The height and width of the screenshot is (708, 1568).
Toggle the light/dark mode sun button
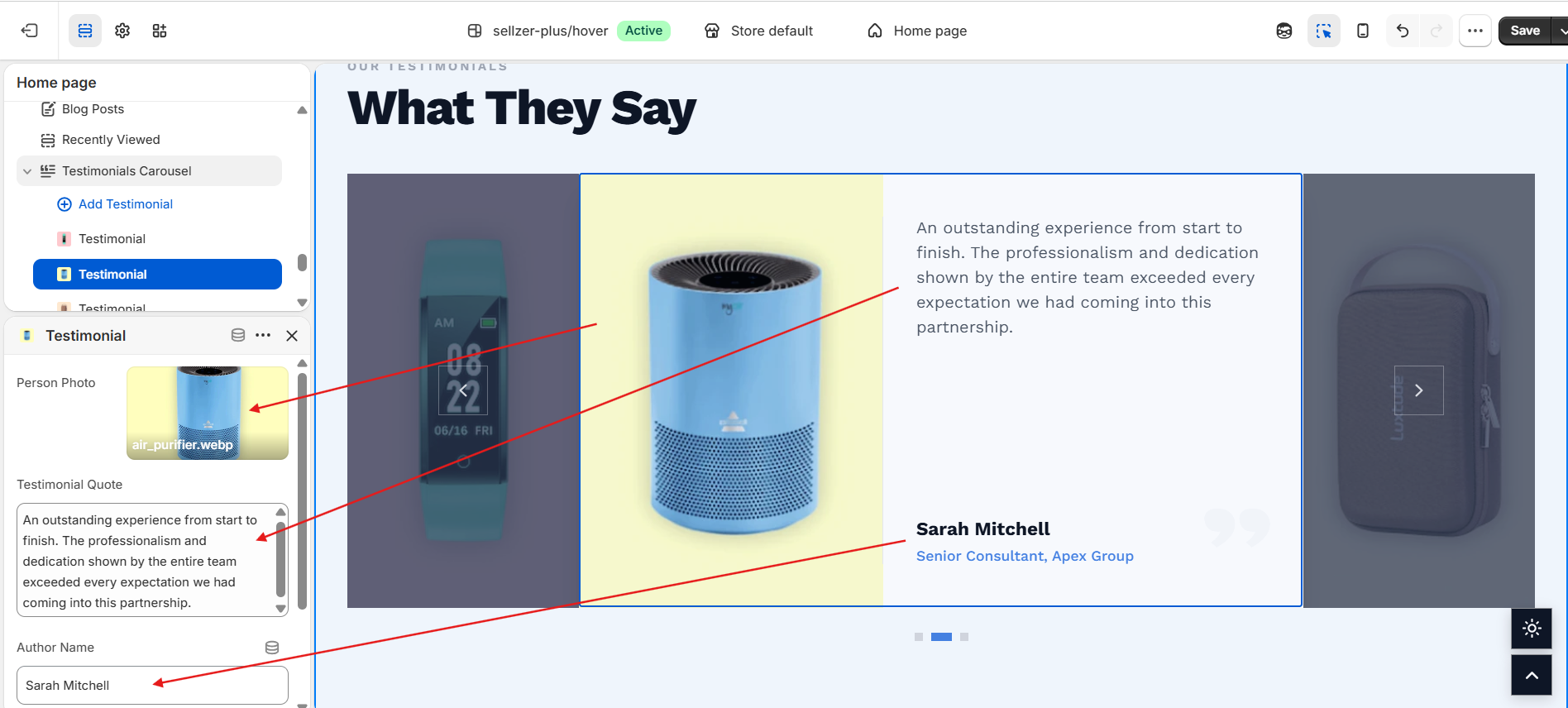click(1532, 629)
